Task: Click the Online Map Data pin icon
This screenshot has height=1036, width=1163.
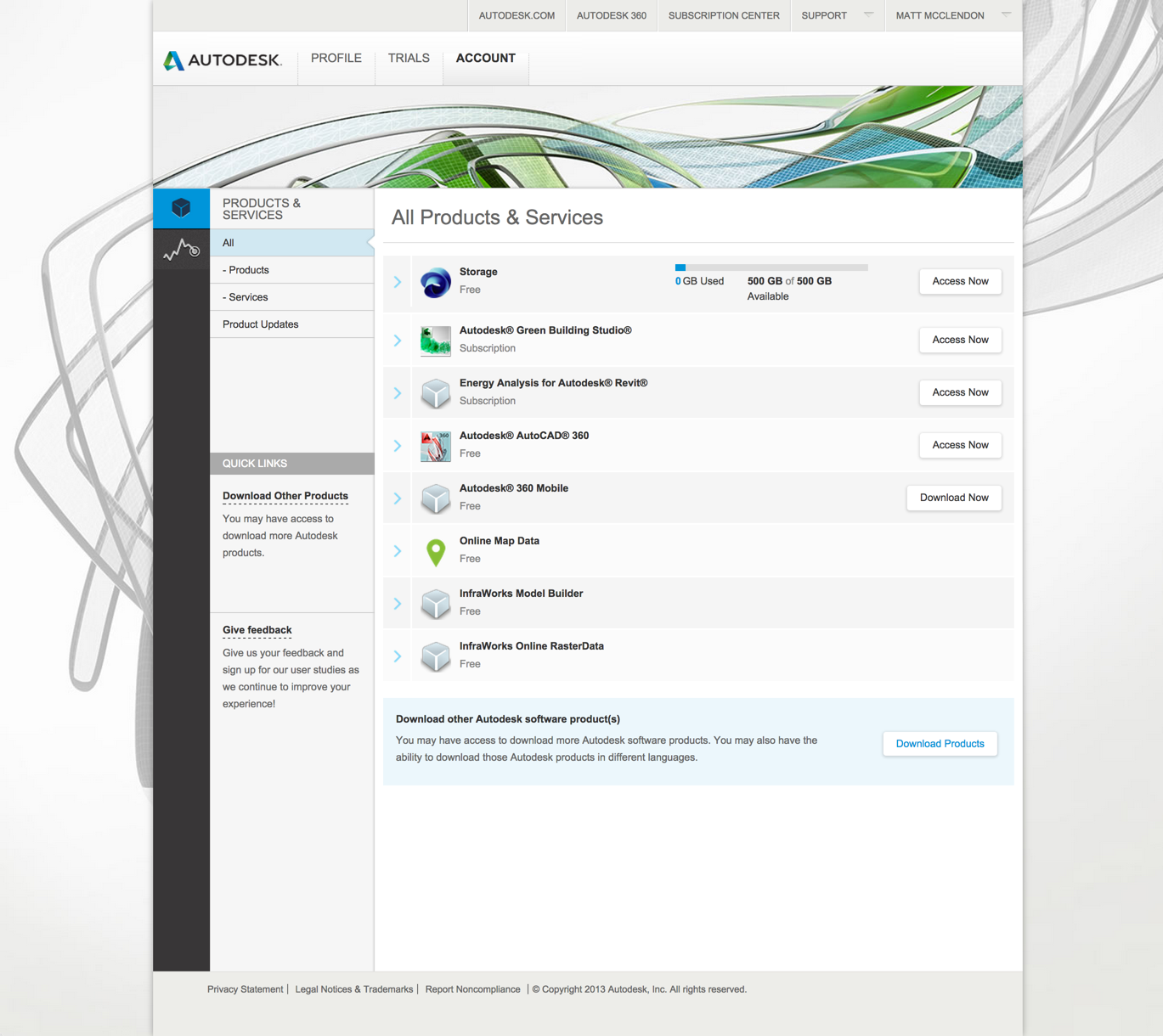Action: tap(436, 552)
